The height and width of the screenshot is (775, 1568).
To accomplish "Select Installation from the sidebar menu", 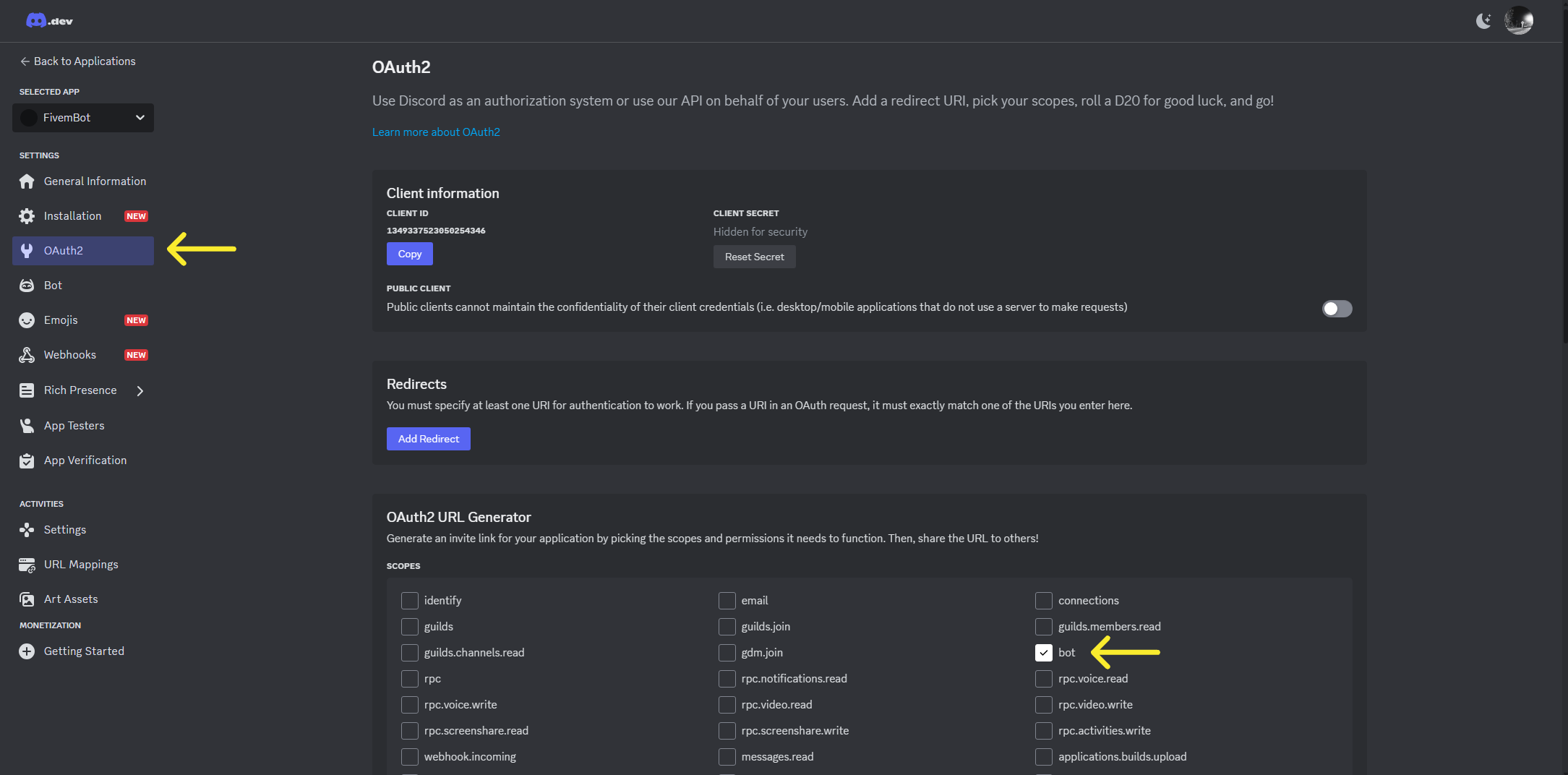I will 72,215.
